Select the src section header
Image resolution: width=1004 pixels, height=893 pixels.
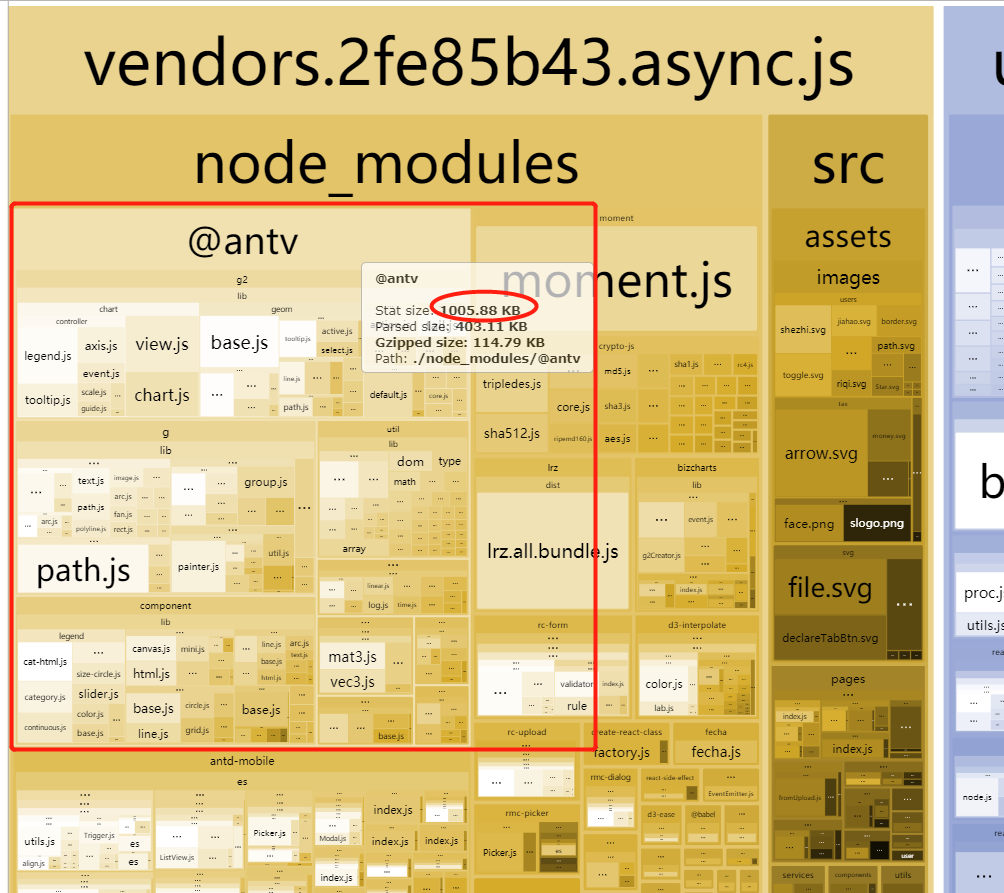point(848,165)
